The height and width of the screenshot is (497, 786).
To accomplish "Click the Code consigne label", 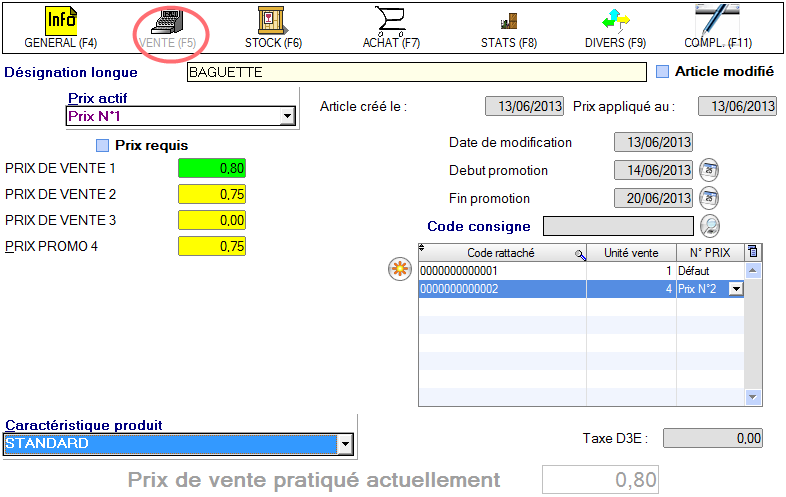I will coord(479,227).
